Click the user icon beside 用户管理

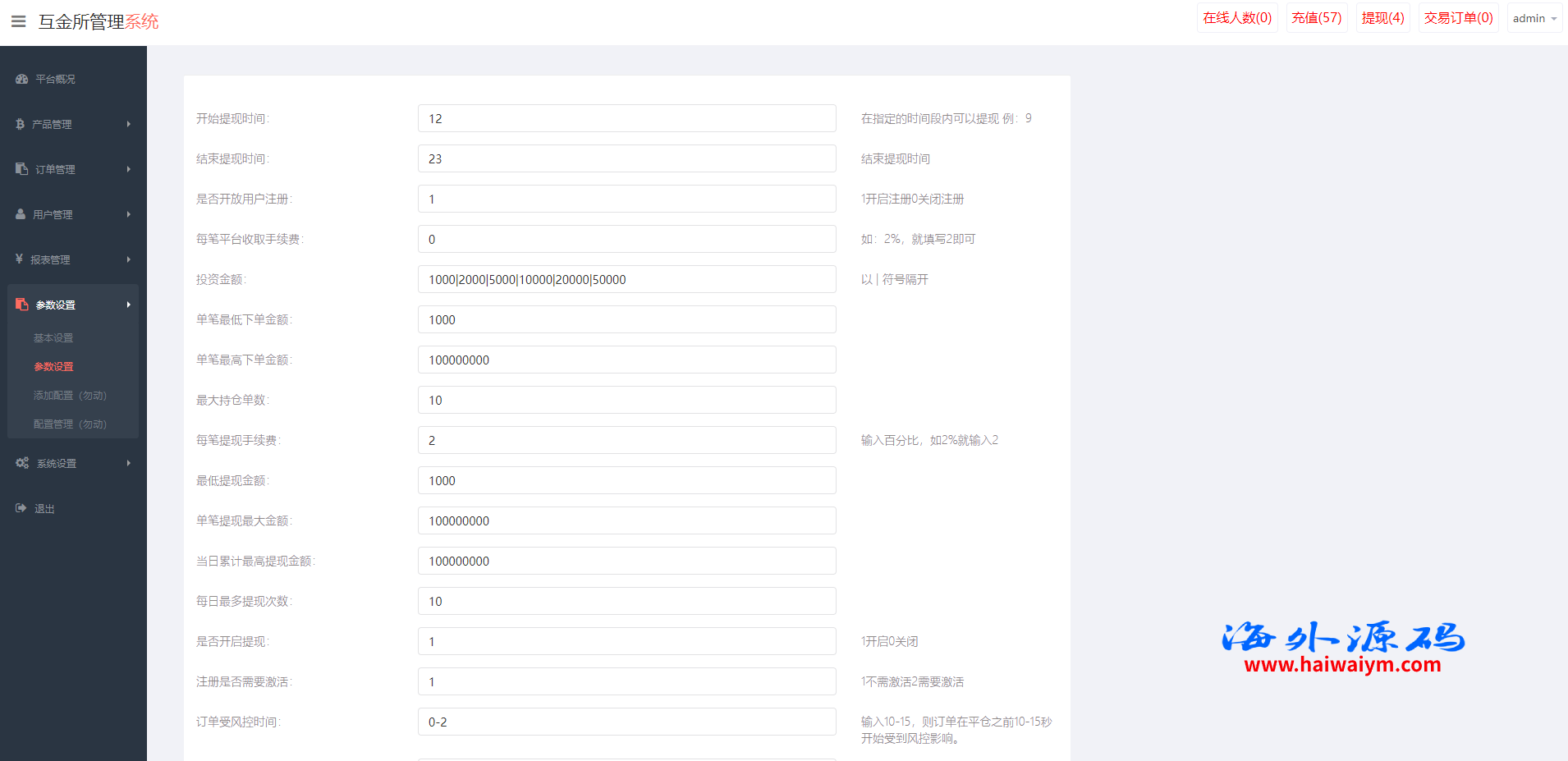21,214
